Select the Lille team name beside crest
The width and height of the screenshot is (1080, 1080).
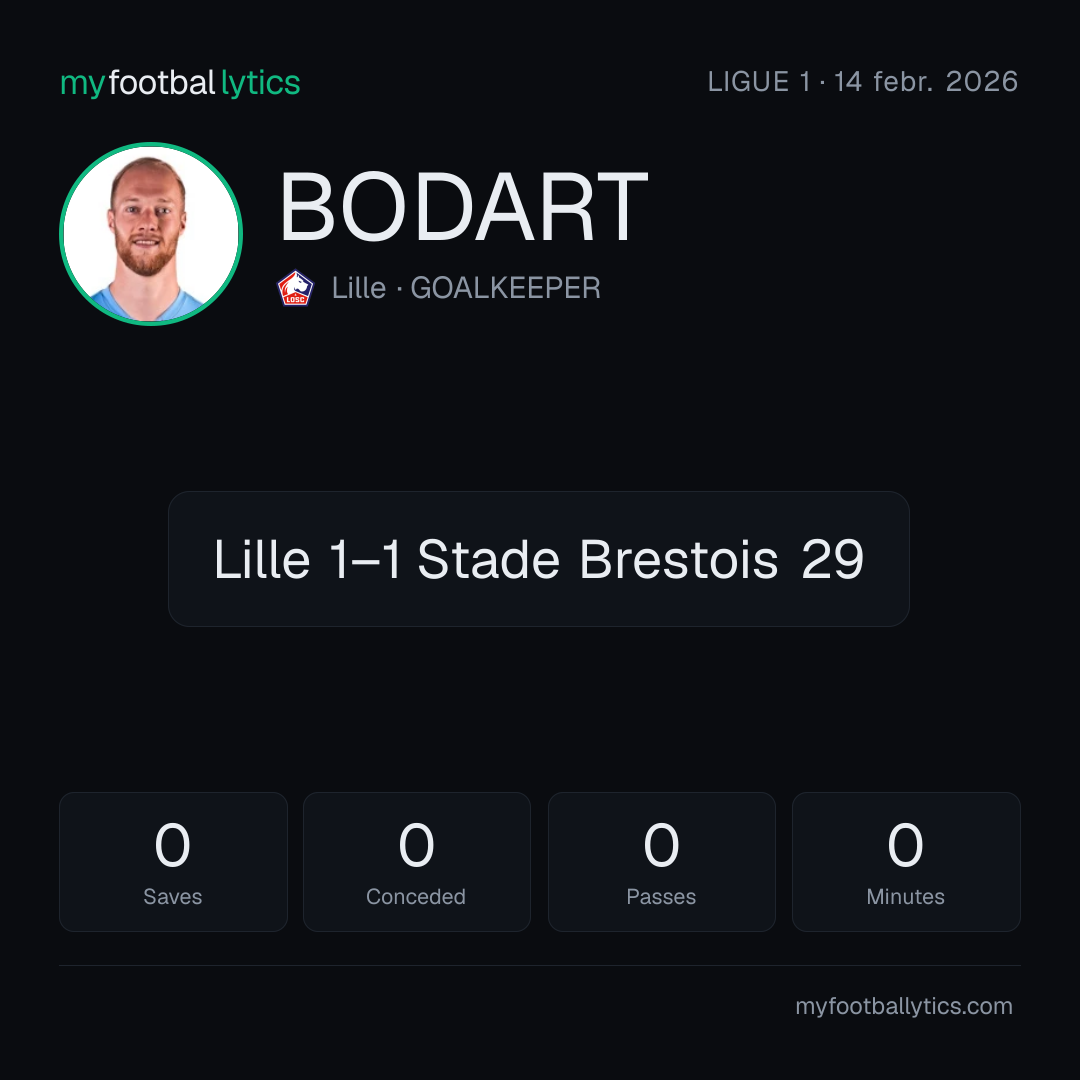point(359,288)
